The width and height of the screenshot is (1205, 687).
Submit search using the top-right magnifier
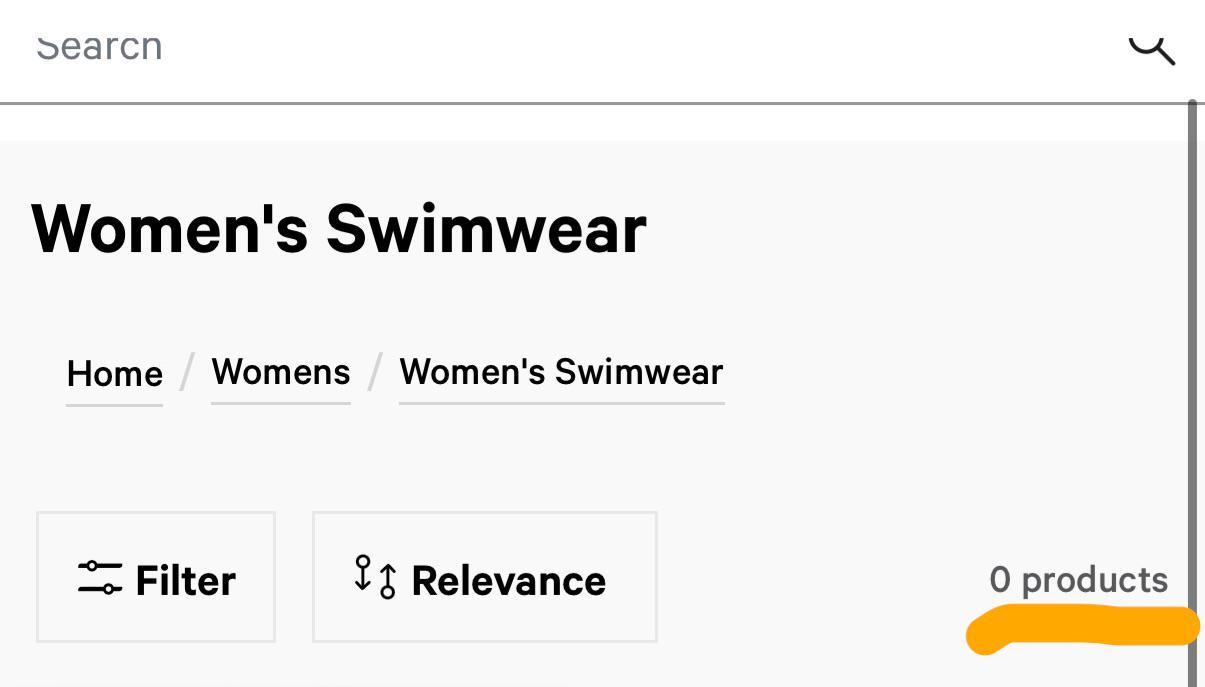coord(1152,48)
